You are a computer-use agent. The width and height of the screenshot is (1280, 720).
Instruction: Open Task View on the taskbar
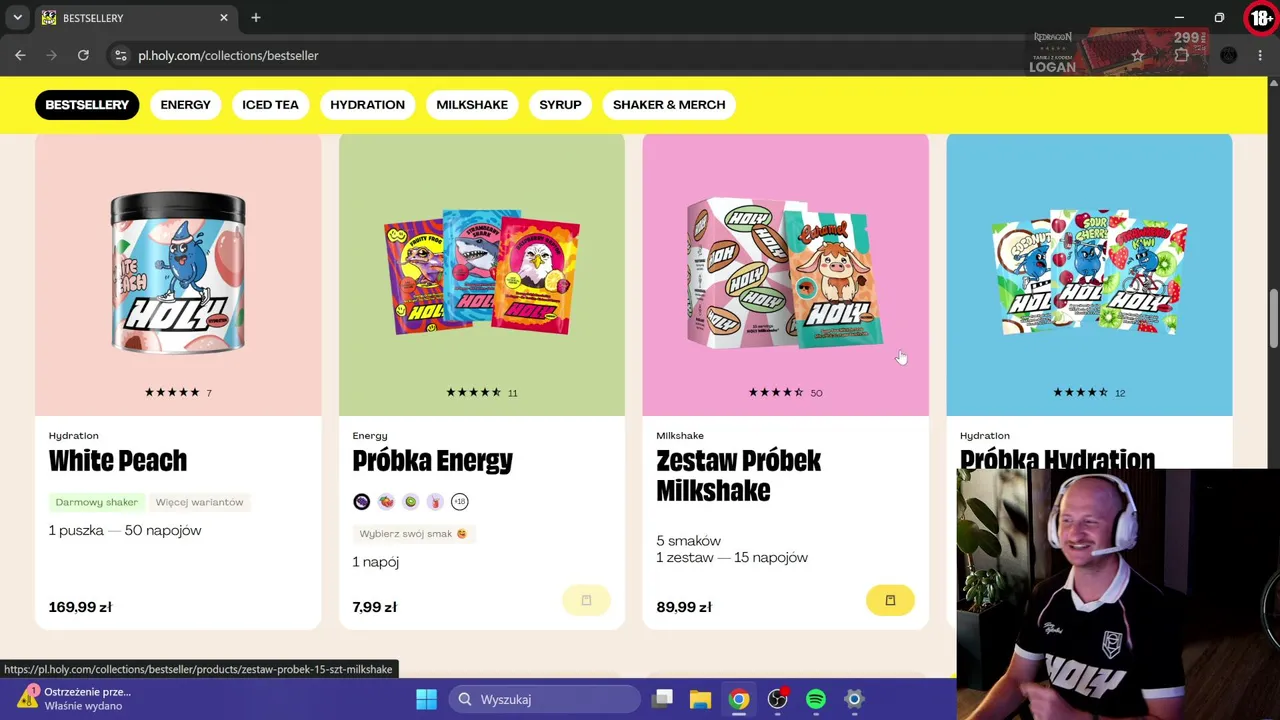click(662, 699)
